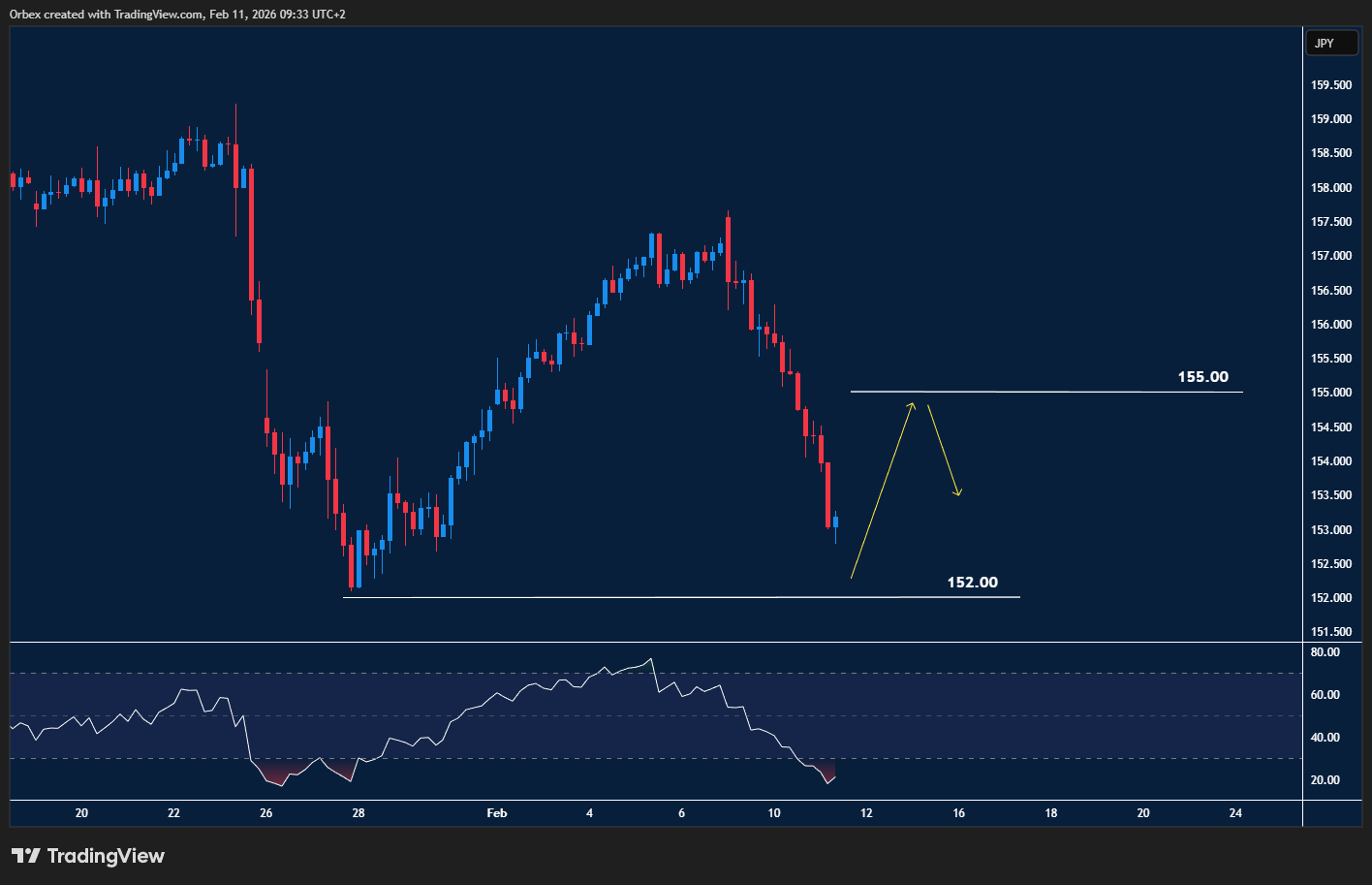The height and width of the screenshot is (885, 1372).
Task: Click the TradingView logo icon
Action: (x=26, y=855)
